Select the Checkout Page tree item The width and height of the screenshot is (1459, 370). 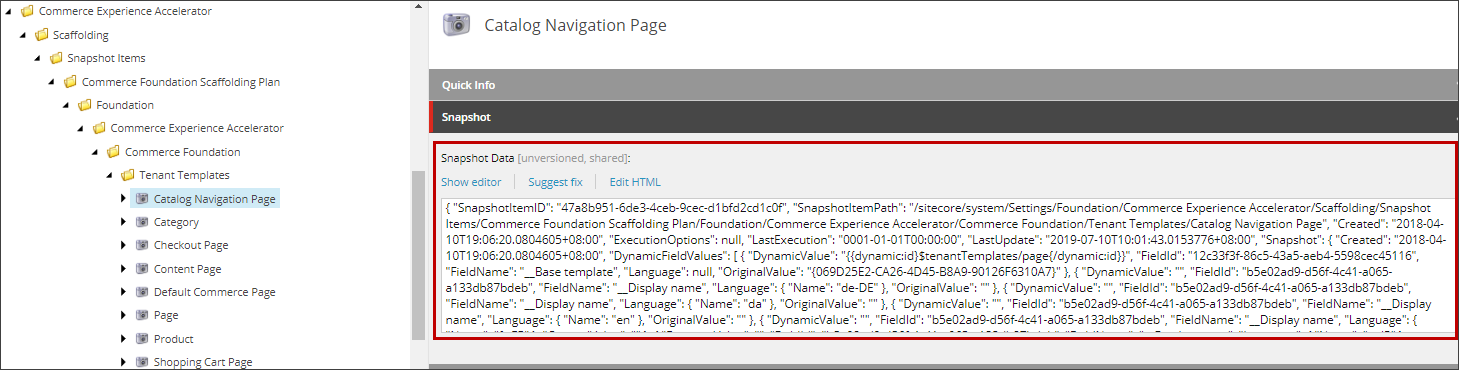tap(191, 245)
